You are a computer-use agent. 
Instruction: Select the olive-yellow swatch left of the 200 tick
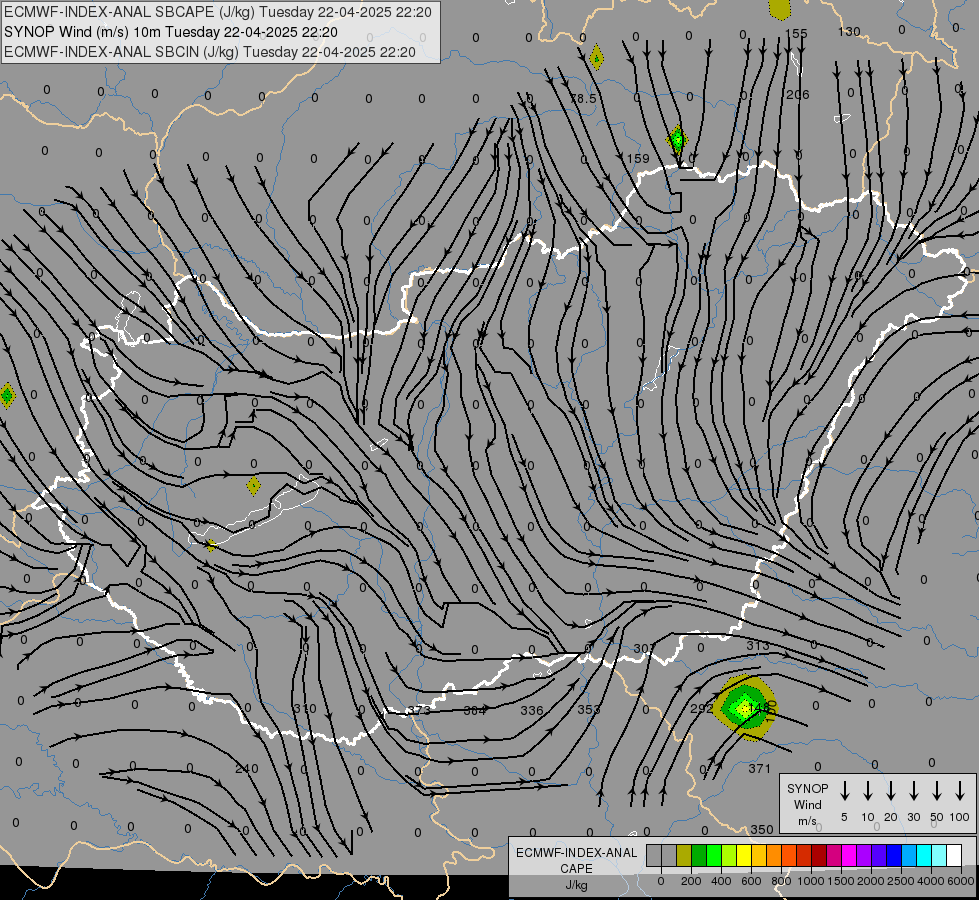coord(684,855)
